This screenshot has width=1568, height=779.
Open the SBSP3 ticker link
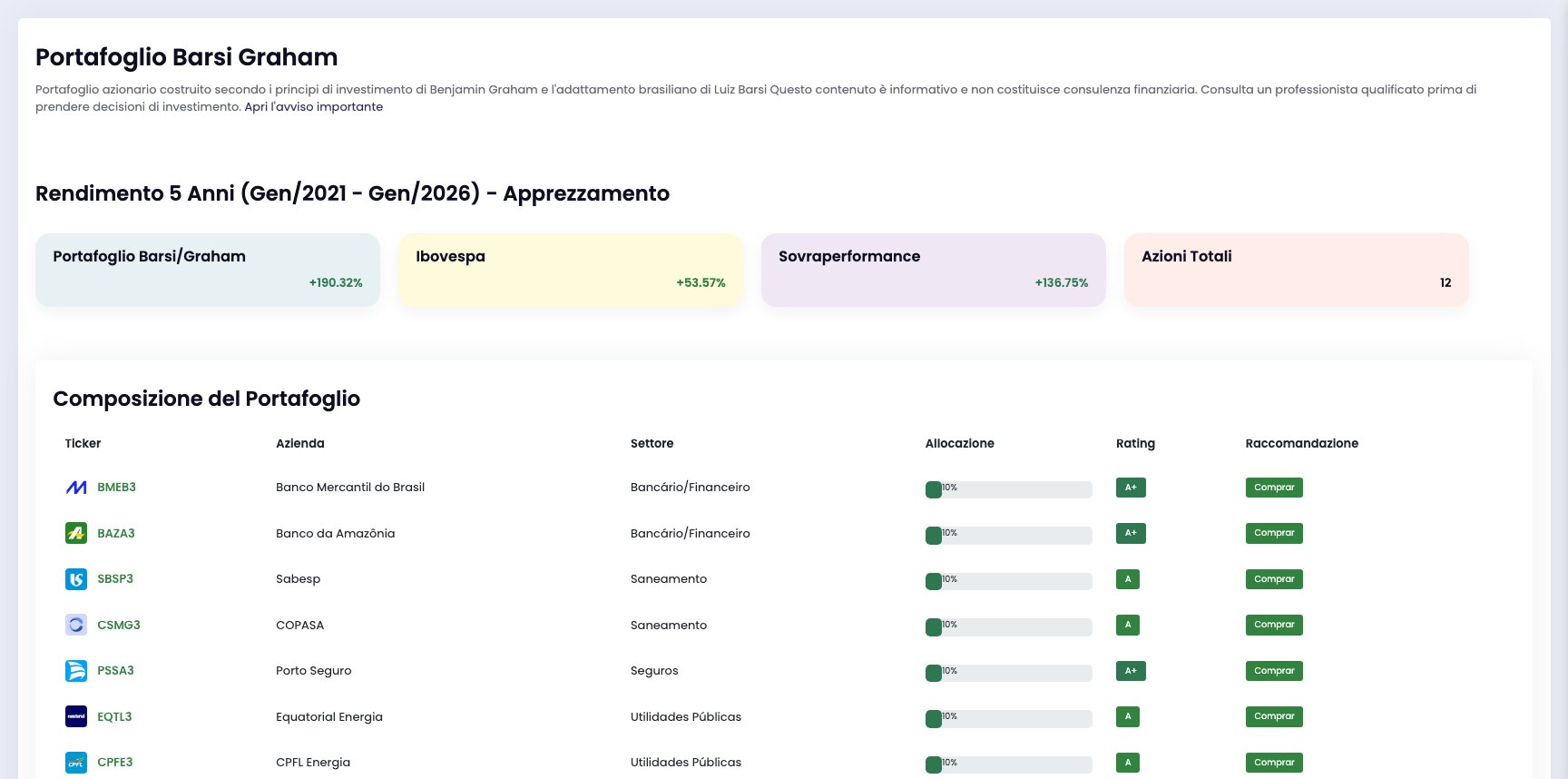[x=115, y=579]
